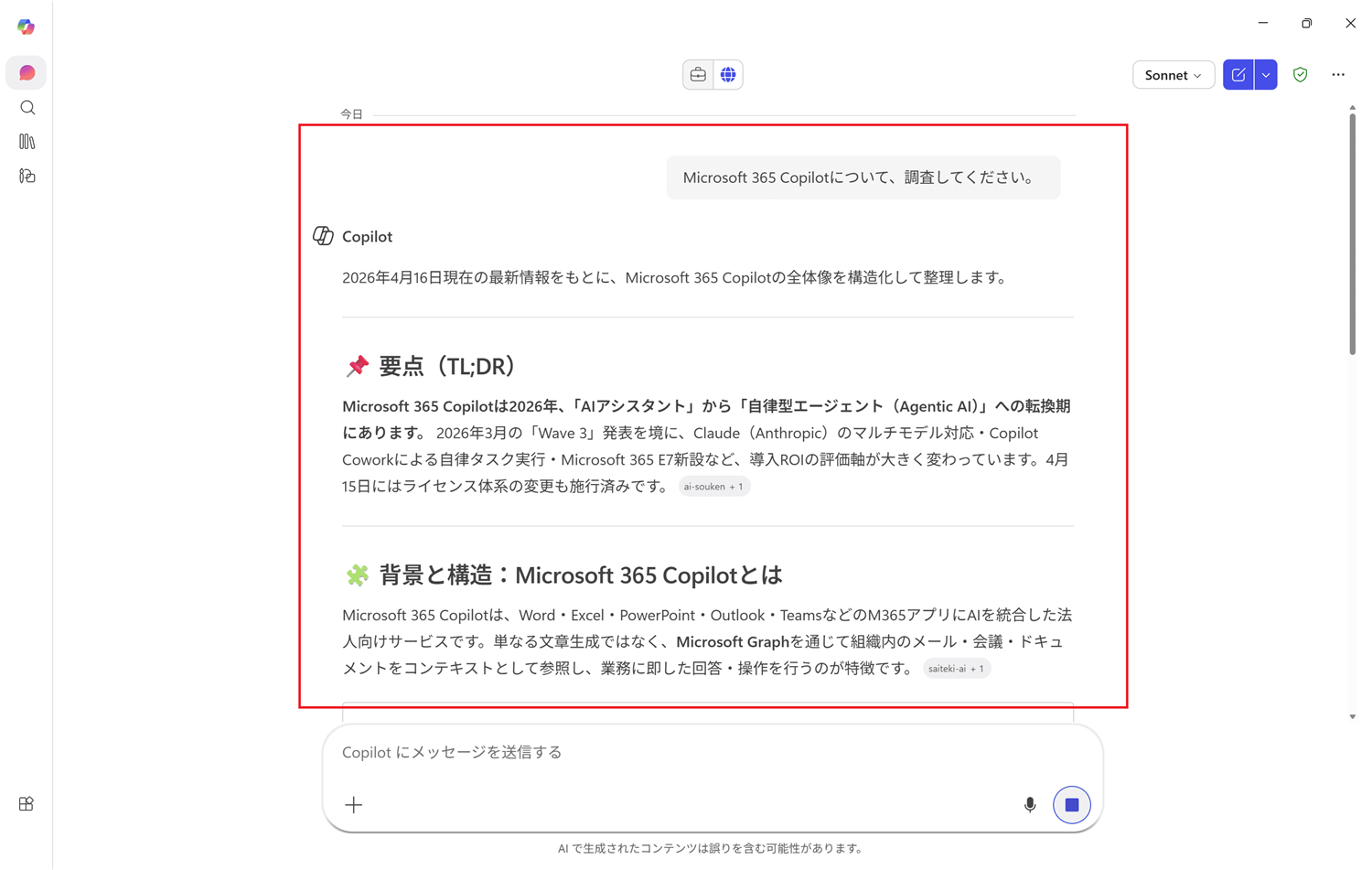Open the saiteki-ai + 1 citation chip
Viewport: 1372px width, 870px height.
coord(957,669)
